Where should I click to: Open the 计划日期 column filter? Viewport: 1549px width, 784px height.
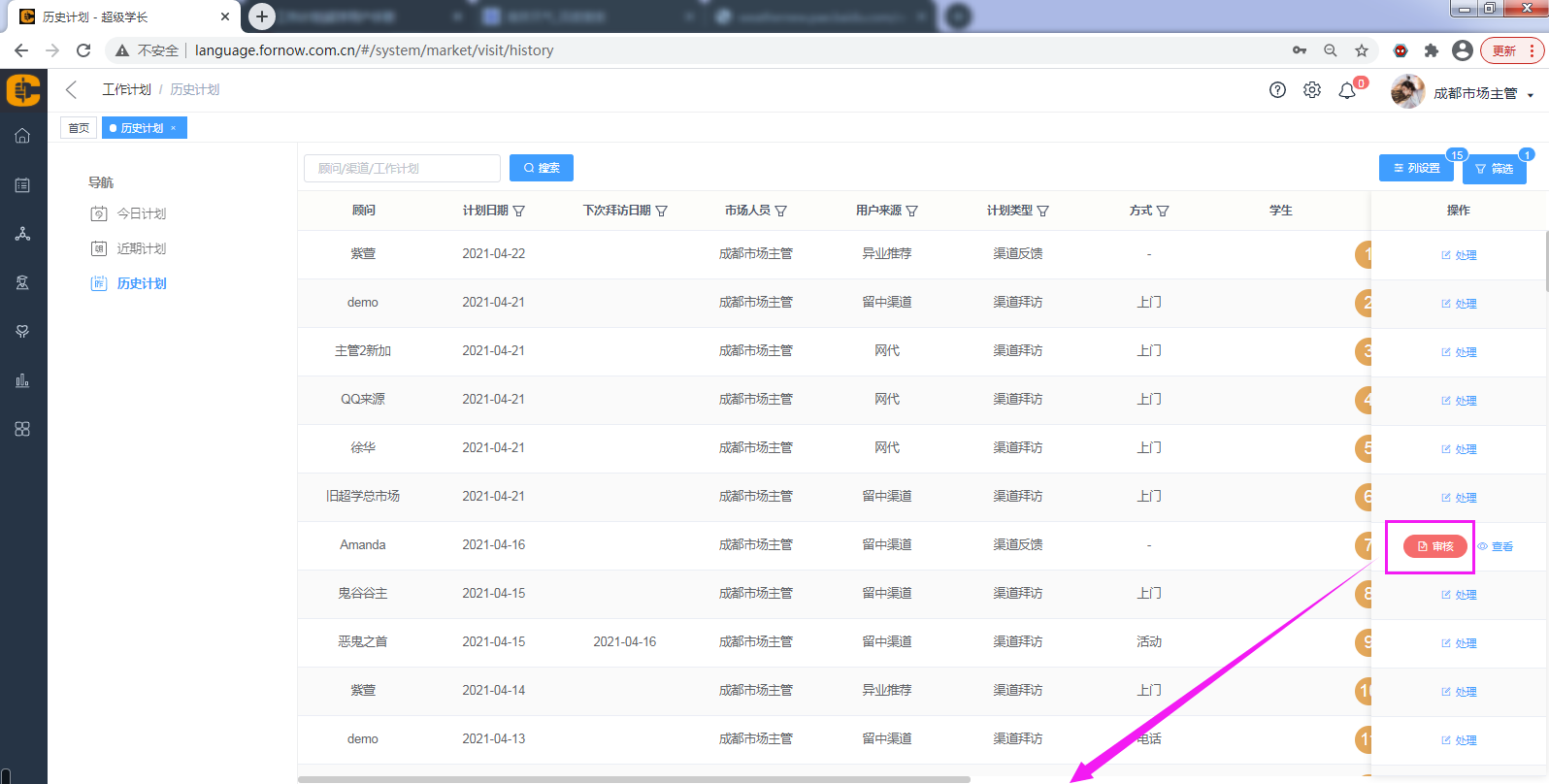[x=519, y=211]
